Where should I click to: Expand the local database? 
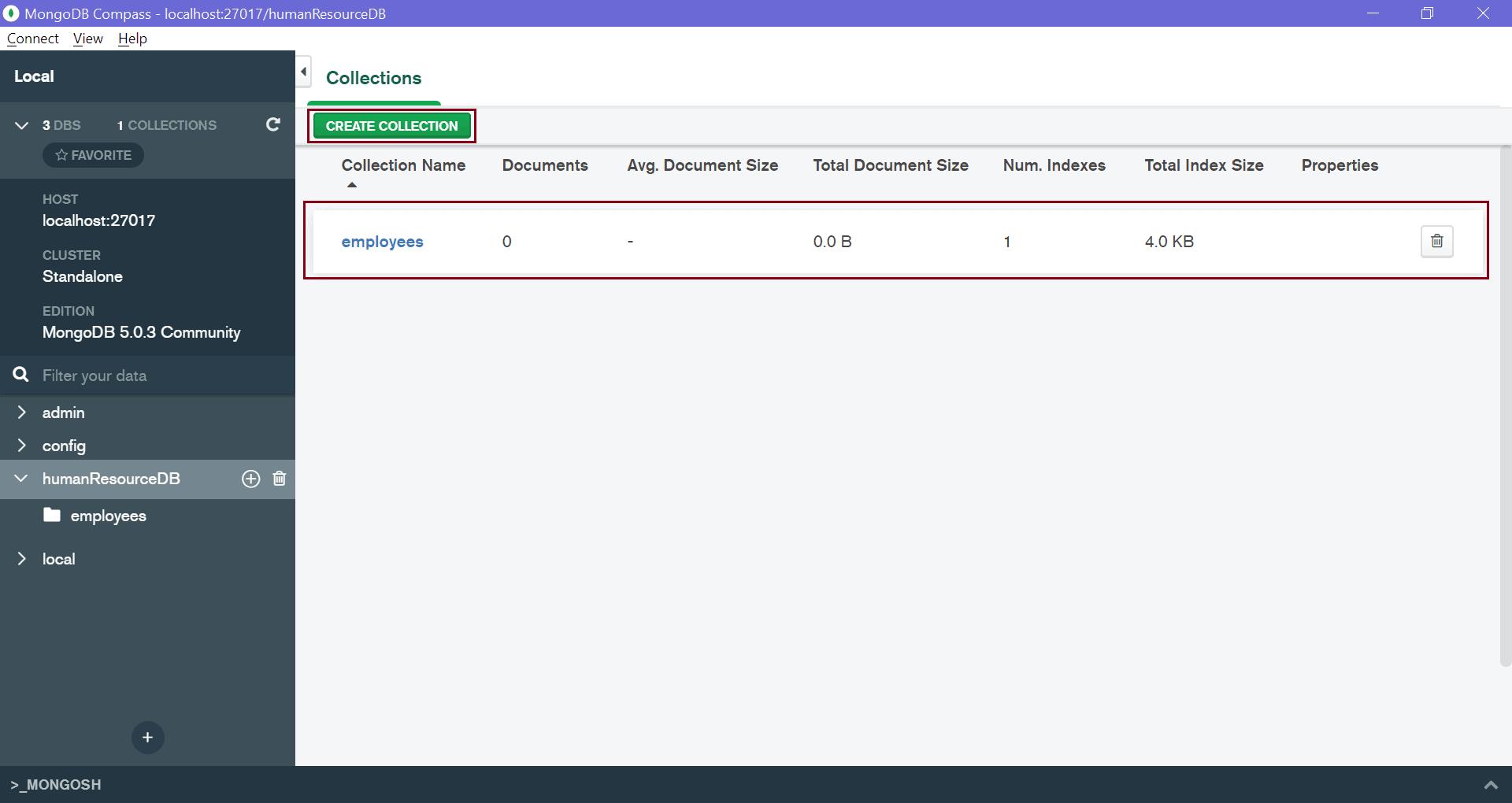(x=22, y=558)
